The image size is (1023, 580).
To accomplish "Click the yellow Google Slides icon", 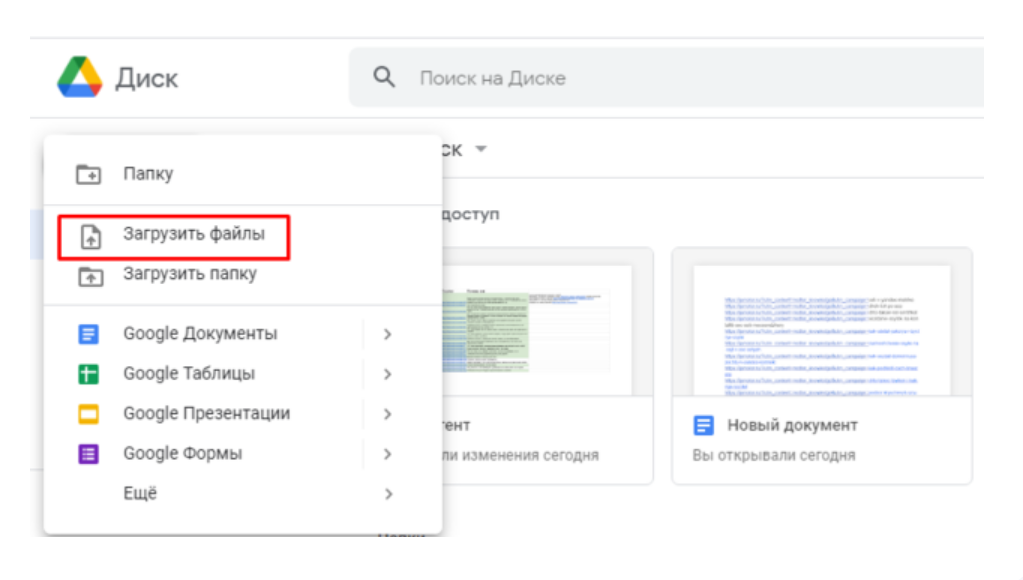I will pyautogui.click(x=89, y=414).
